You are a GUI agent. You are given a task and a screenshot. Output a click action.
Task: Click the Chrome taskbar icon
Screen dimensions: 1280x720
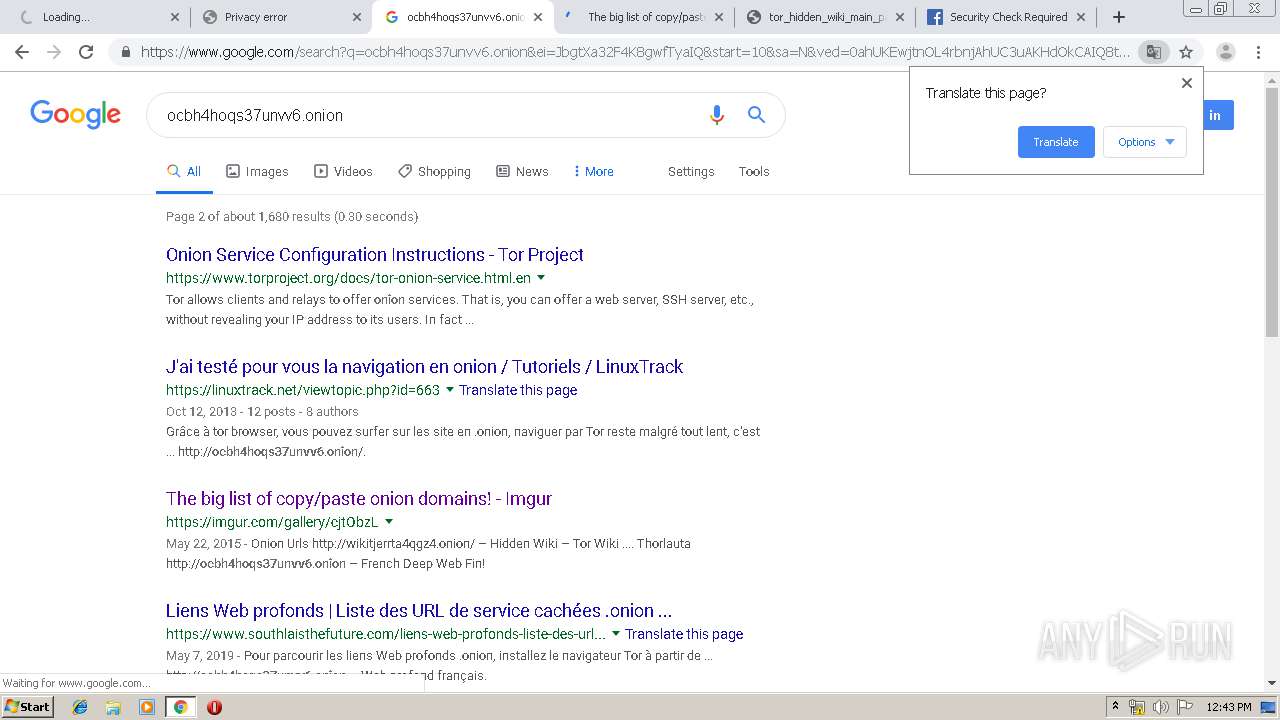[180, 707]
